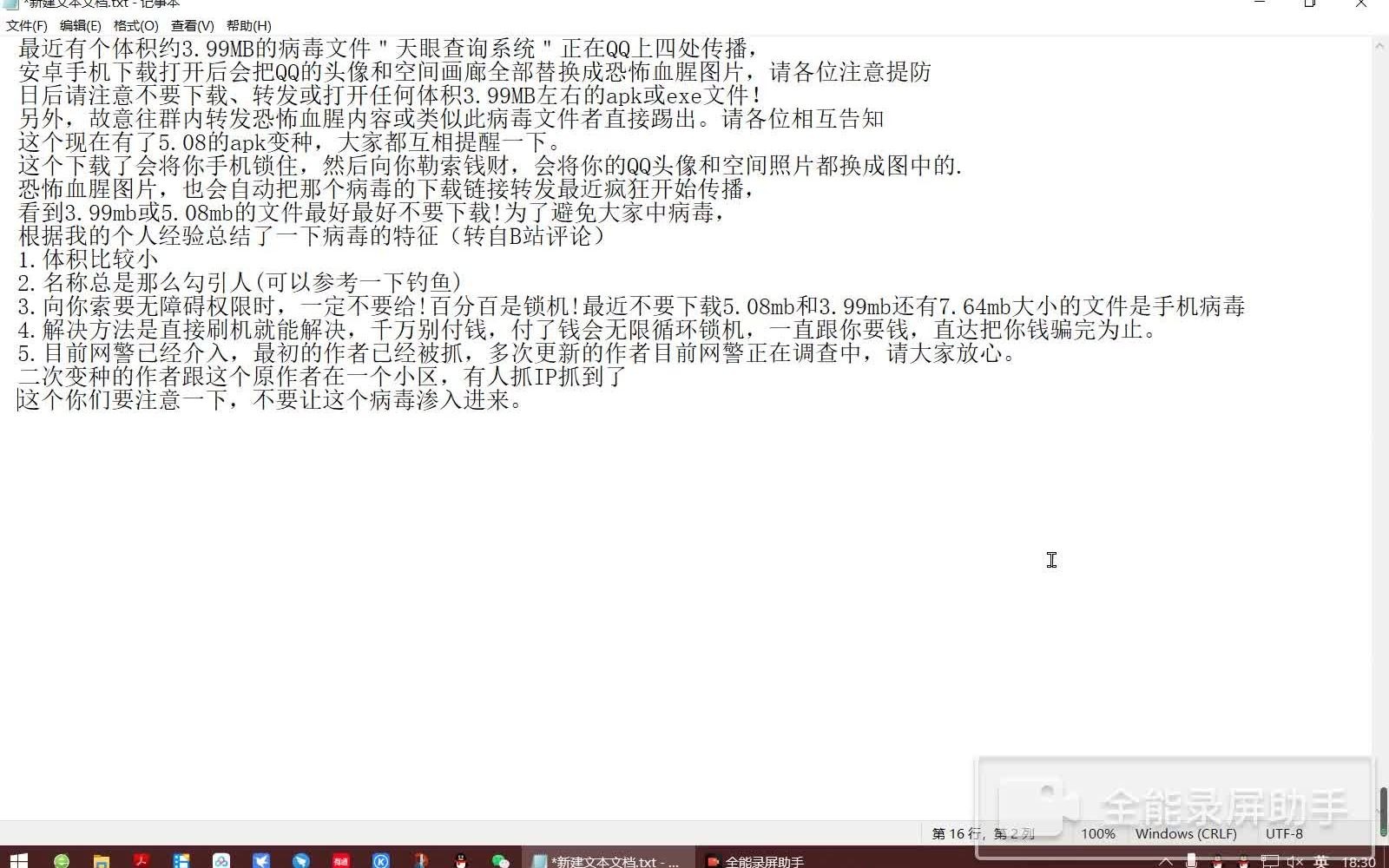Image resolution: width=1389 pixels, height=868 pixels.
Task: Click line 3.向你索要无障碍权限时
Action: (x=631, y=306)
